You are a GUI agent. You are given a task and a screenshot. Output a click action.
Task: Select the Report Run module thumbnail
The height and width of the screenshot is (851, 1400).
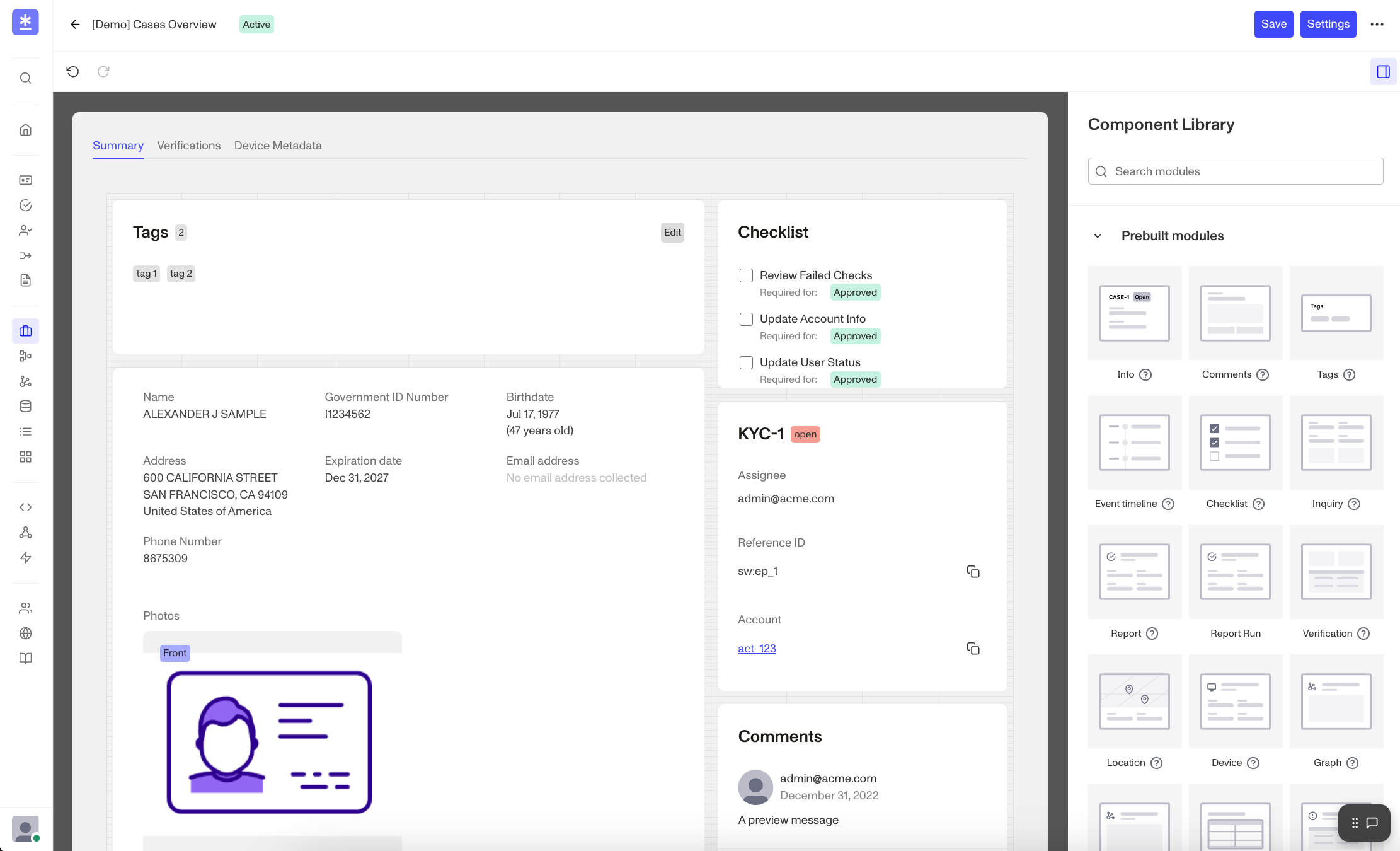pos(1236,572)
